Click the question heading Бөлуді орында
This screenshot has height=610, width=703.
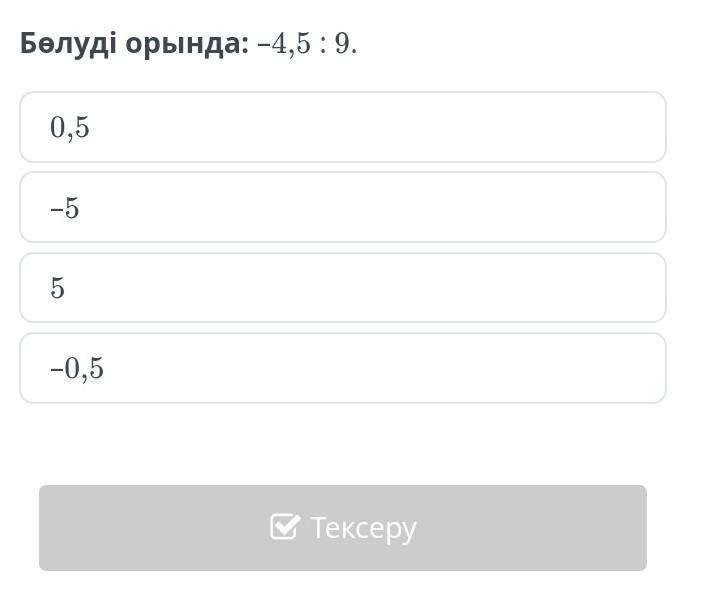(x=134, y=44)
